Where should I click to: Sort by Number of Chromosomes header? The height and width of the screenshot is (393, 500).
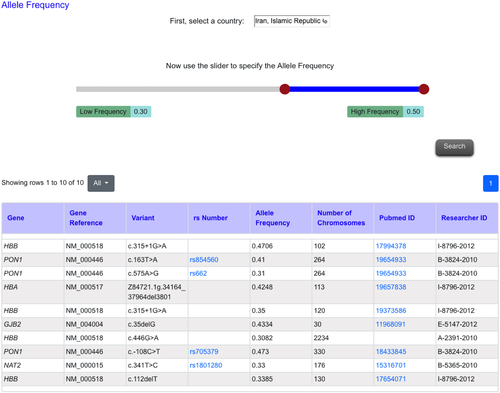pyautogui.click(x=341, y=218)
